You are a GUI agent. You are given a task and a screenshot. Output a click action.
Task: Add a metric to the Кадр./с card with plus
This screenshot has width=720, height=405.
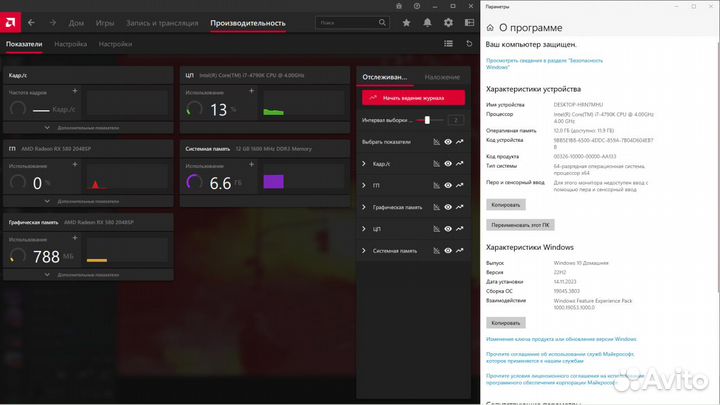point(75,91)
